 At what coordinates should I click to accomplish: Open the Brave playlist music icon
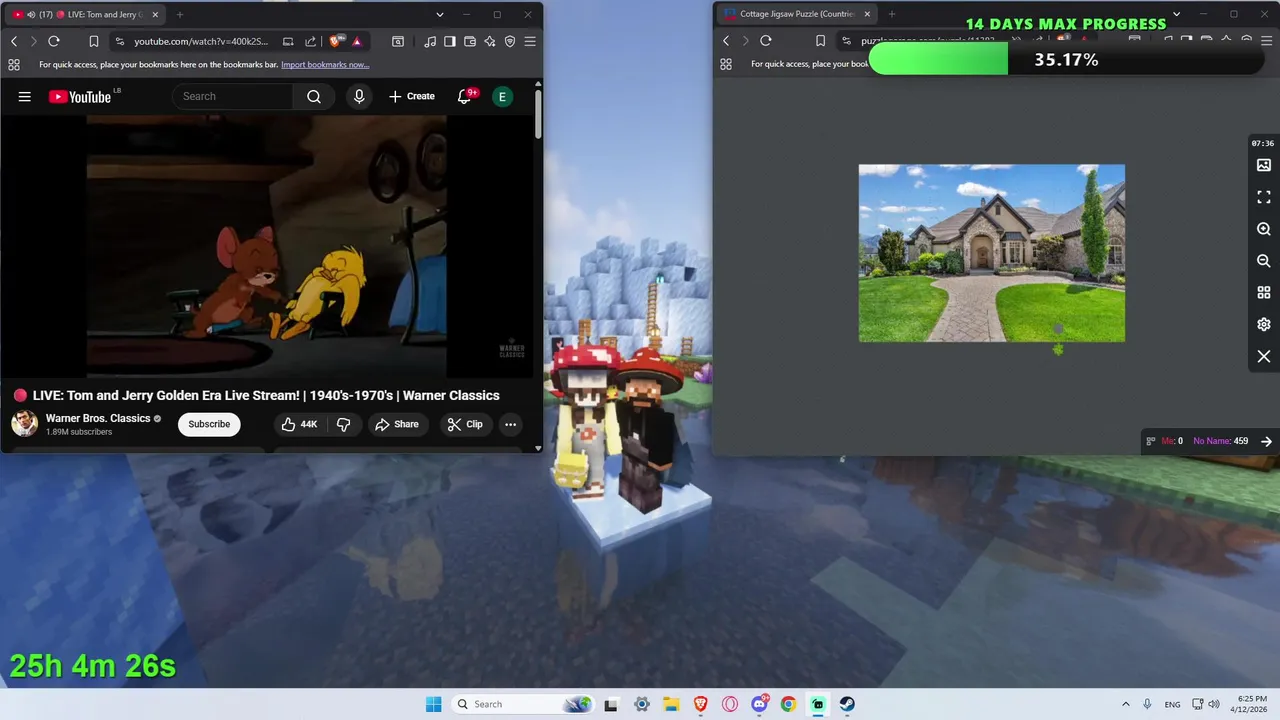[430, 41]
